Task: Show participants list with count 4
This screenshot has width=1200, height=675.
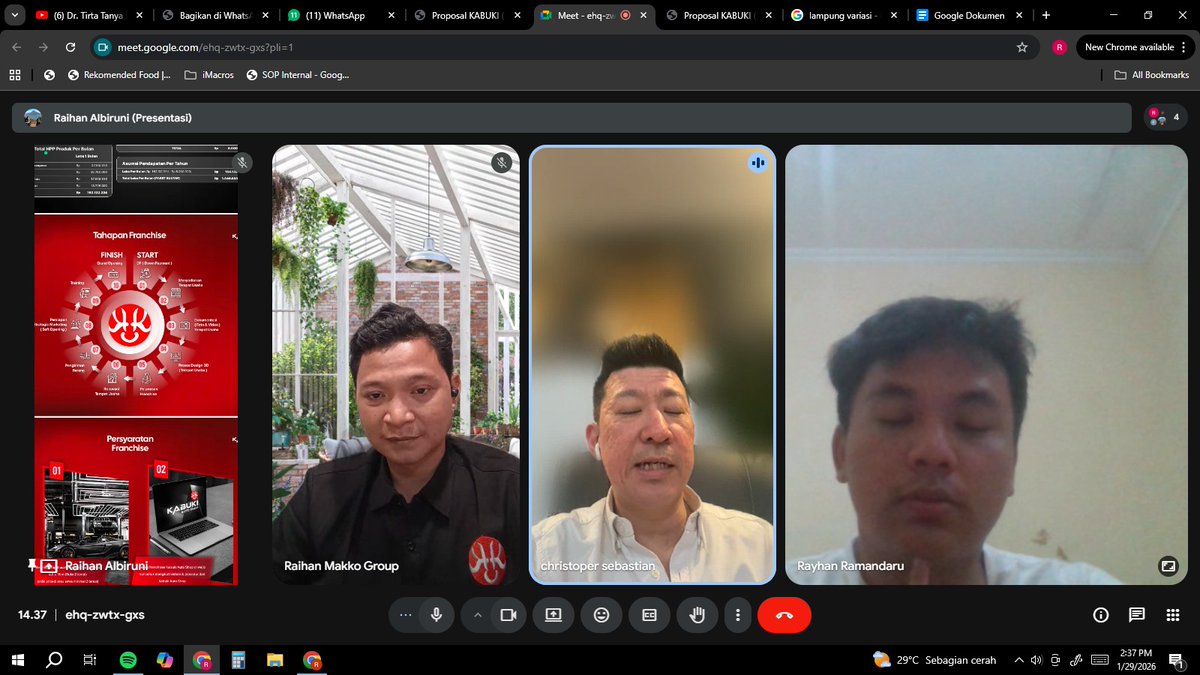Action: (1165, 117)
